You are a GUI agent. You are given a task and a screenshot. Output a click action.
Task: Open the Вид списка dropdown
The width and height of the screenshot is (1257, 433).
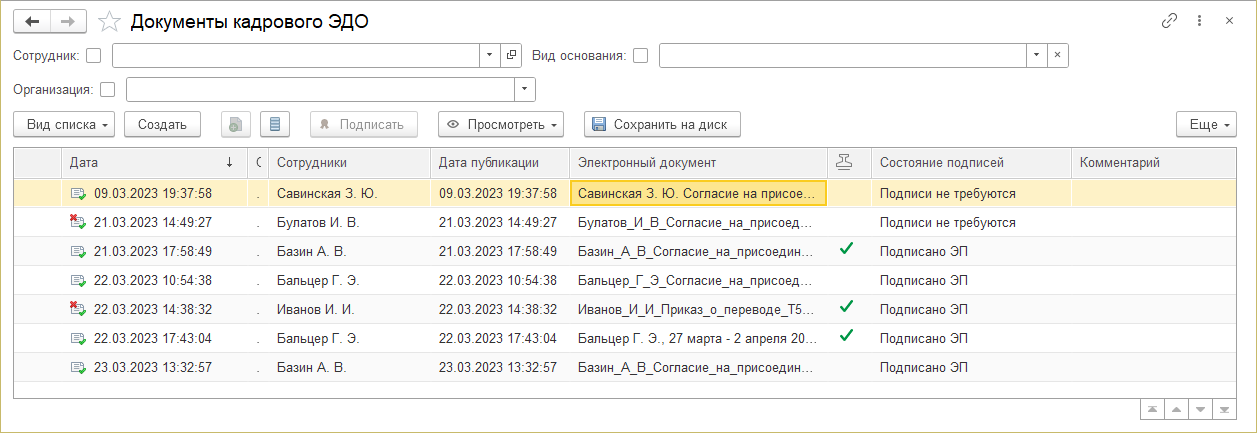click(65, 124)
